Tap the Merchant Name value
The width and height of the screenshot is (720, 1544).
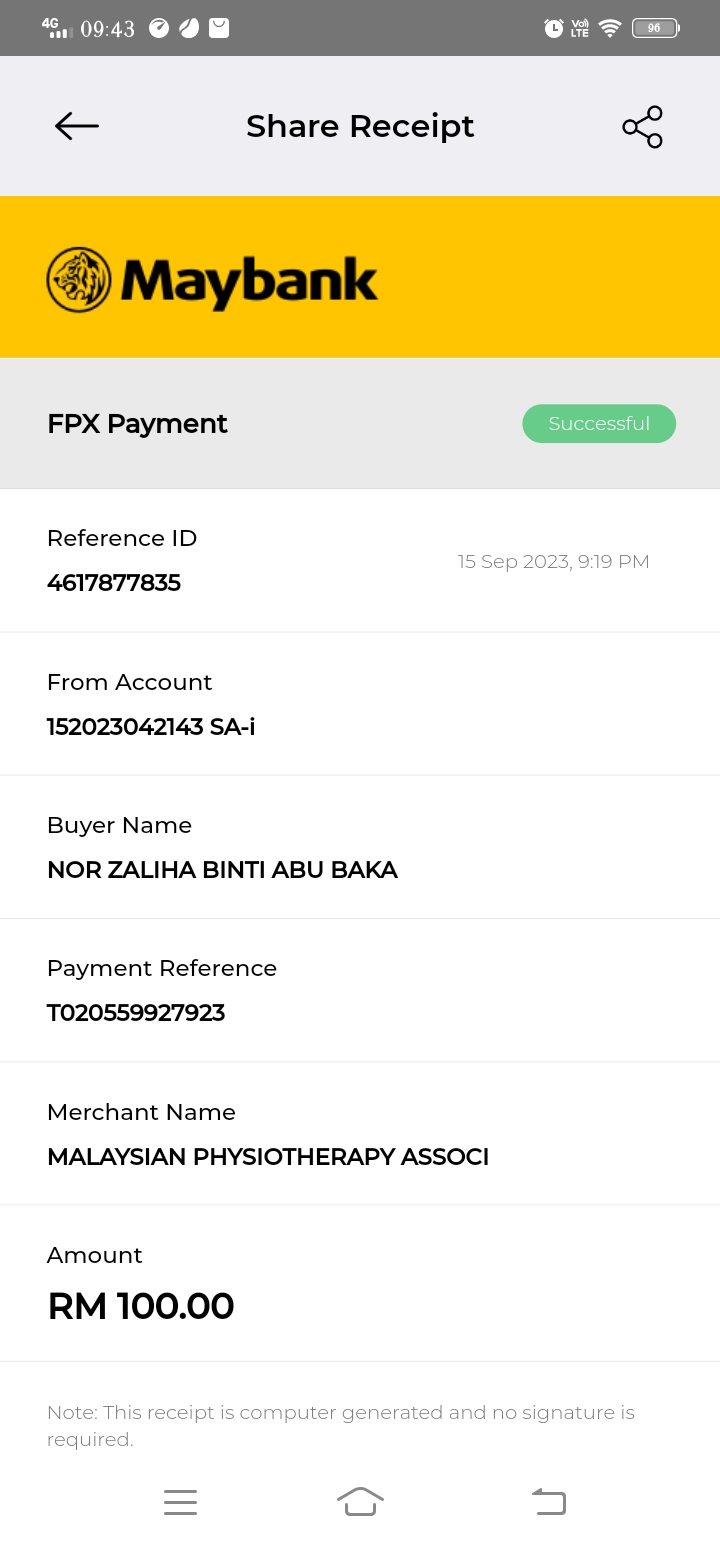tap(268, 1157)
